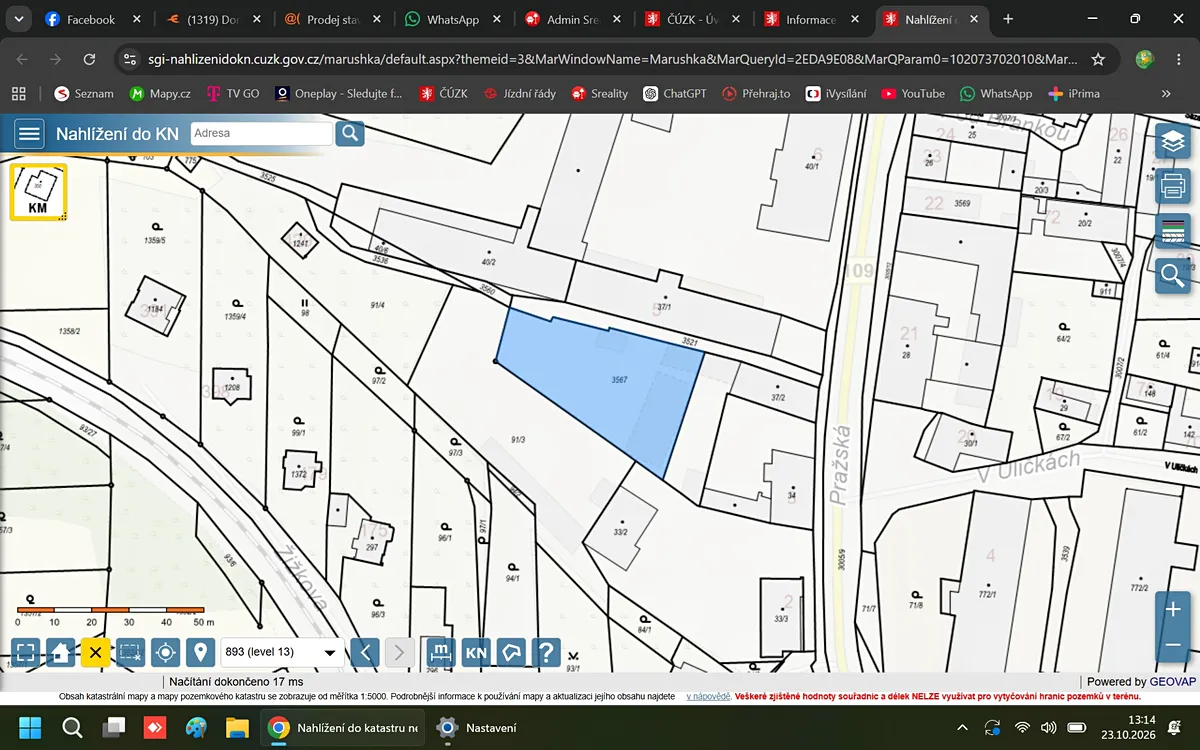The image size is (1200, 750).
Task: Open the help question mark button
Action: (x=546, y=653)
